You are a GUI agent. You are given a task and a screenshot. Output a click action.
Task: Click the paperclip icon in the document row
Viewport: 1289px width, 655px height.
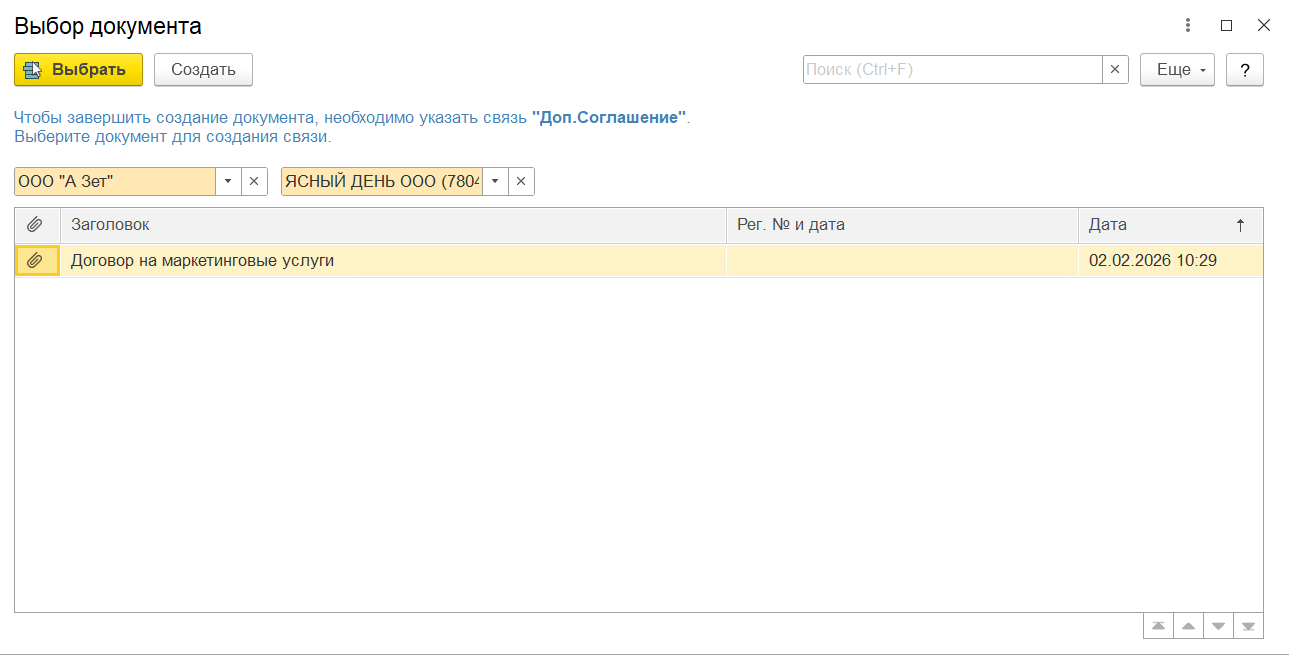click(x=37, y=261)
